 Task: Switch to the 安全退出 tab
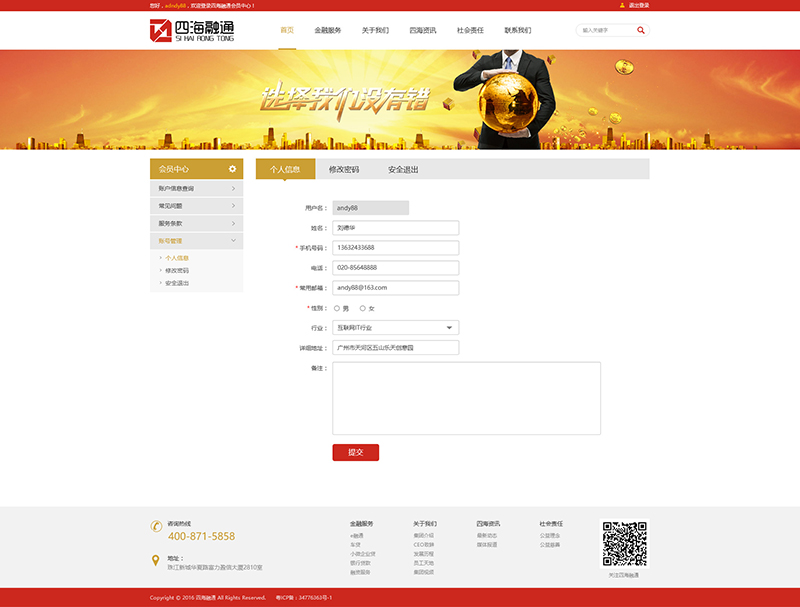403,169
